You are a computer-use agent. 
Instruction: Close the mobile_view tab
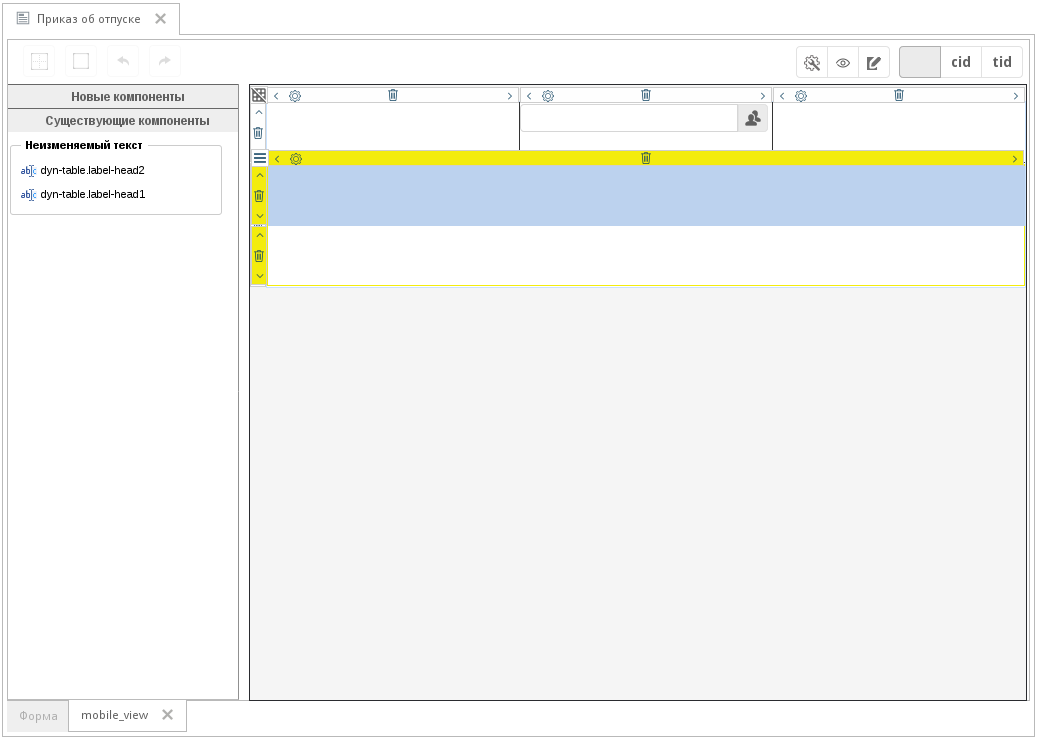click(167, 715)
